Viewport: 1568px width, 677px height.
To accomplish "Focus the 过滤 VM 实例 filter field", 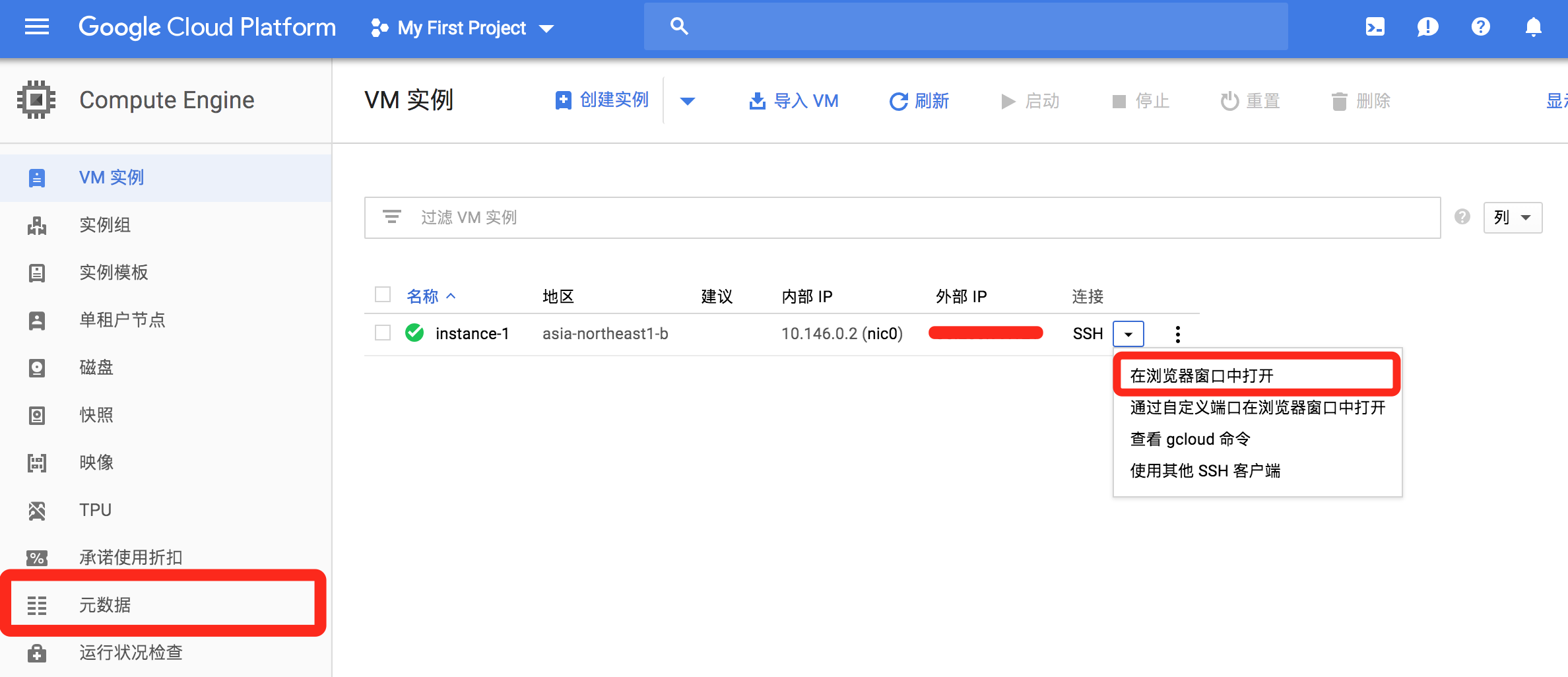I will (x=902, y=217).
